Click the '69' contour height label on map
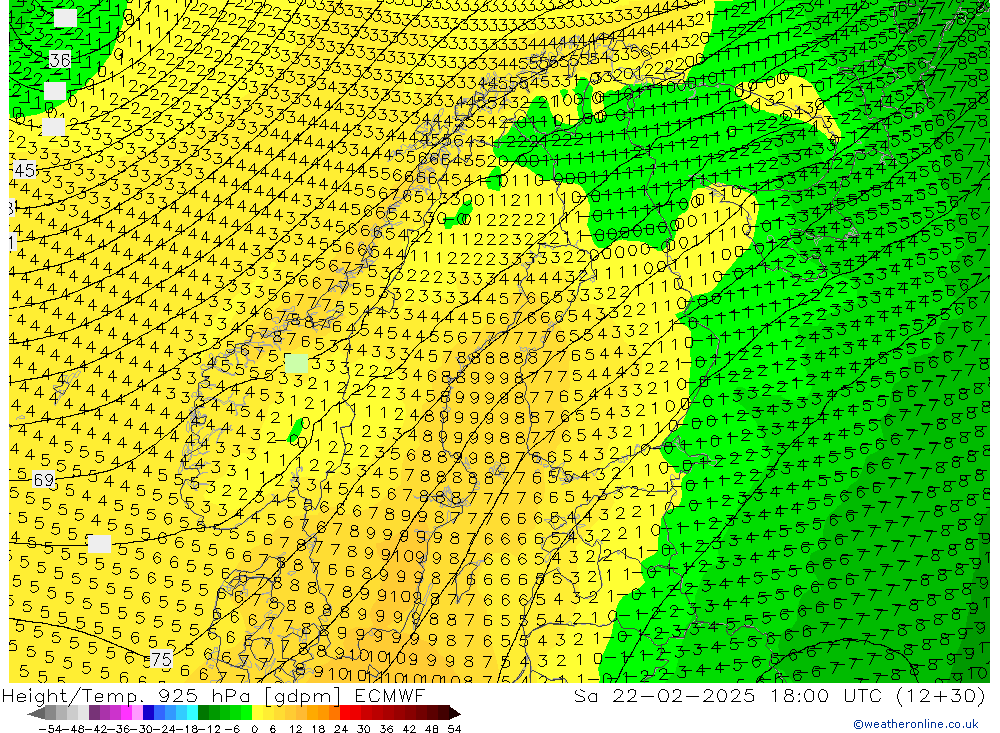Screen dimensions: 1000x733 43,480
